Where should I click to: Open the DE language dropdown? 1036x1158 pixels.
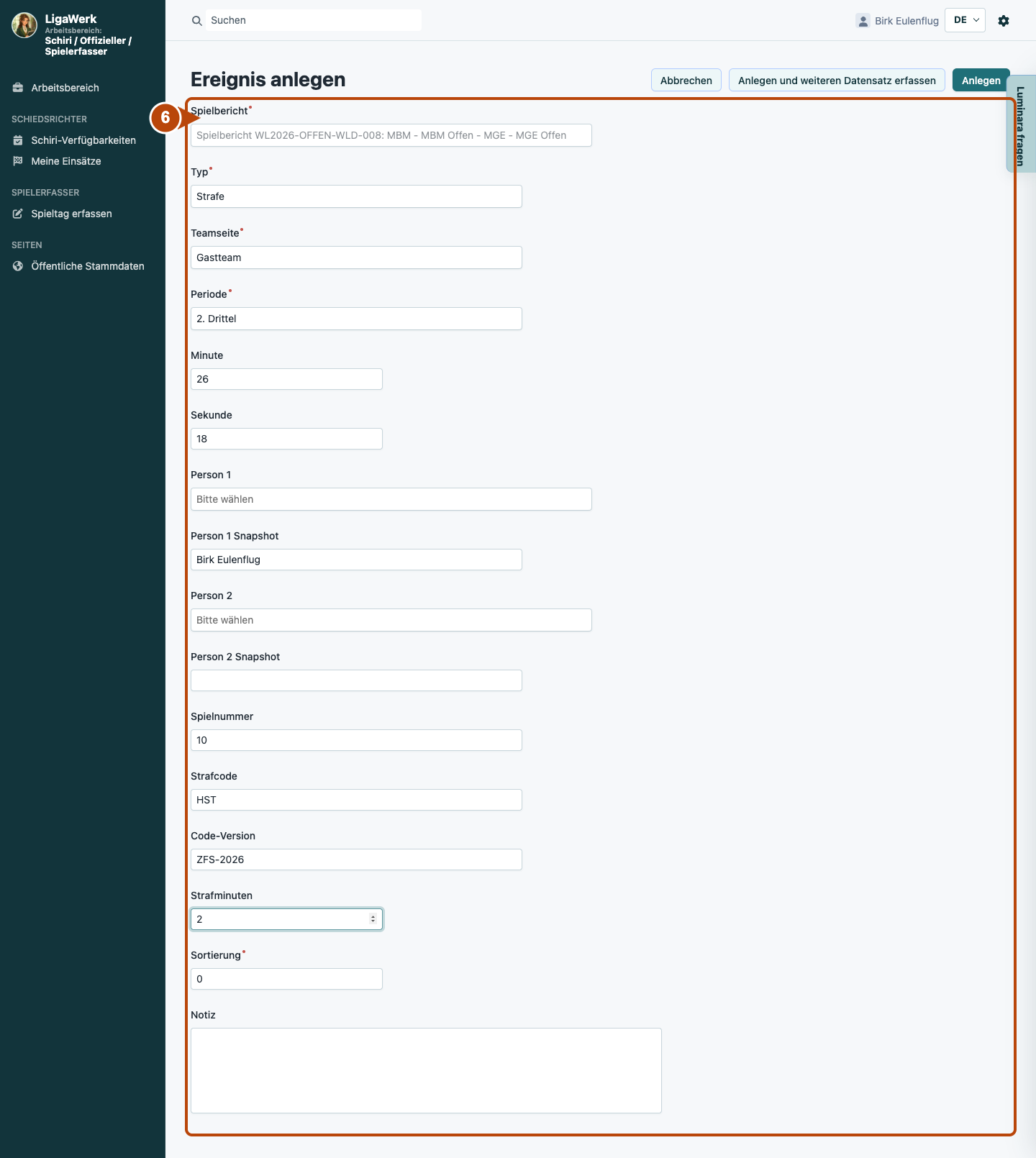(965, 20)
